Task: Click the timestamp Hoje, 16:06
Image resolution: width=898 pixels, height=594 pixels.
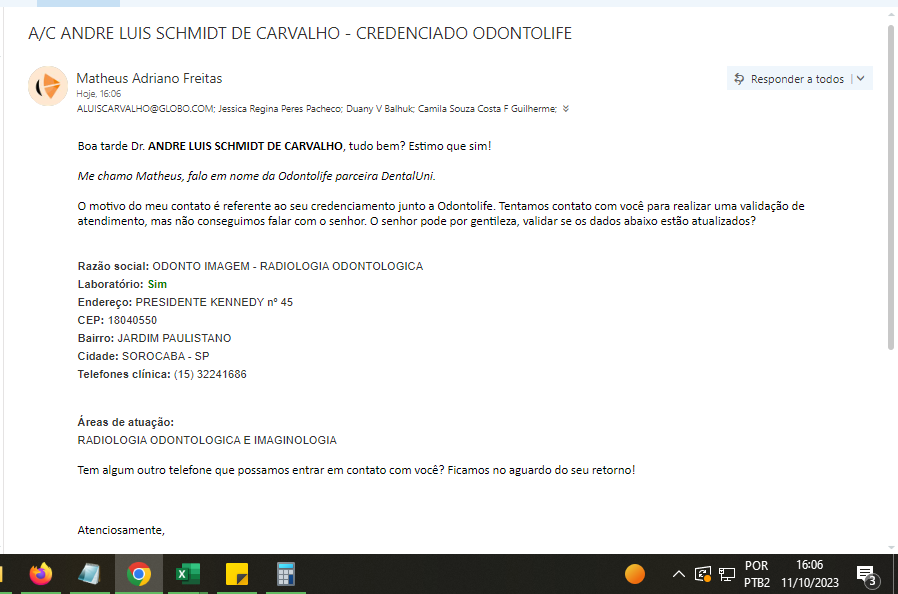Action: (99, 94)
